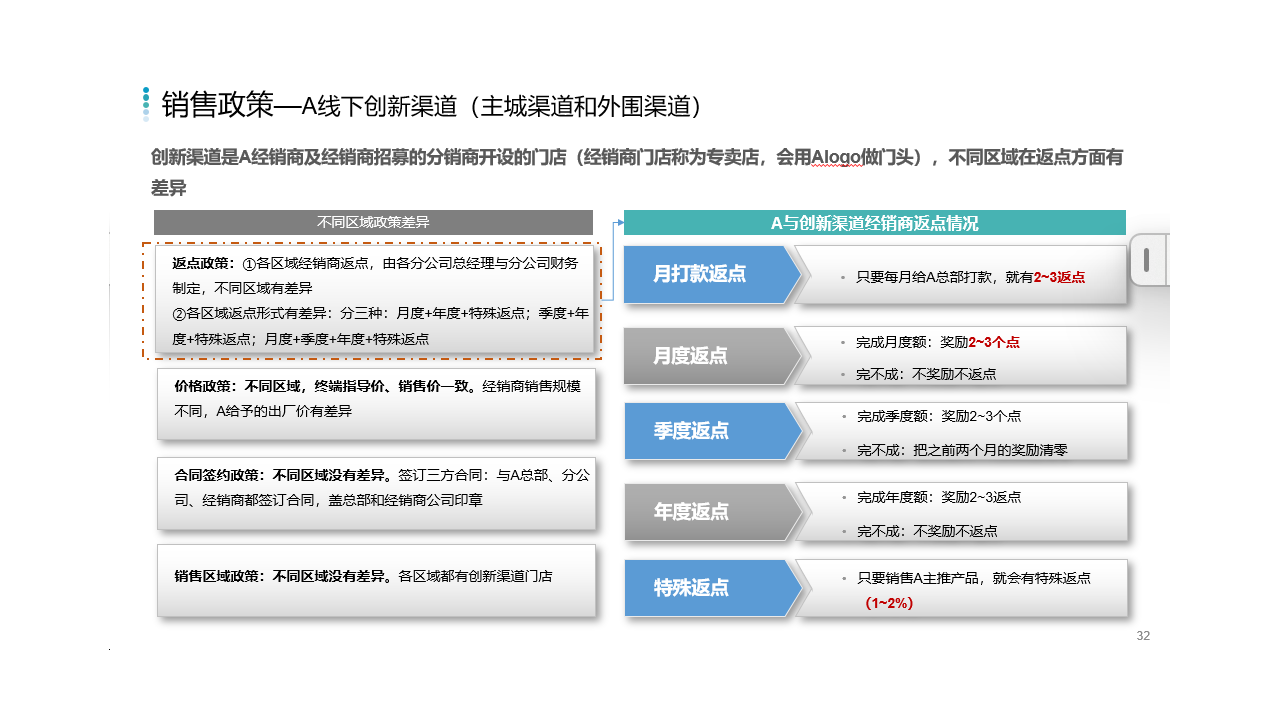Click the slide page number 32
The width and height of the screenshot is (1280, 720).
(1143, 636)
